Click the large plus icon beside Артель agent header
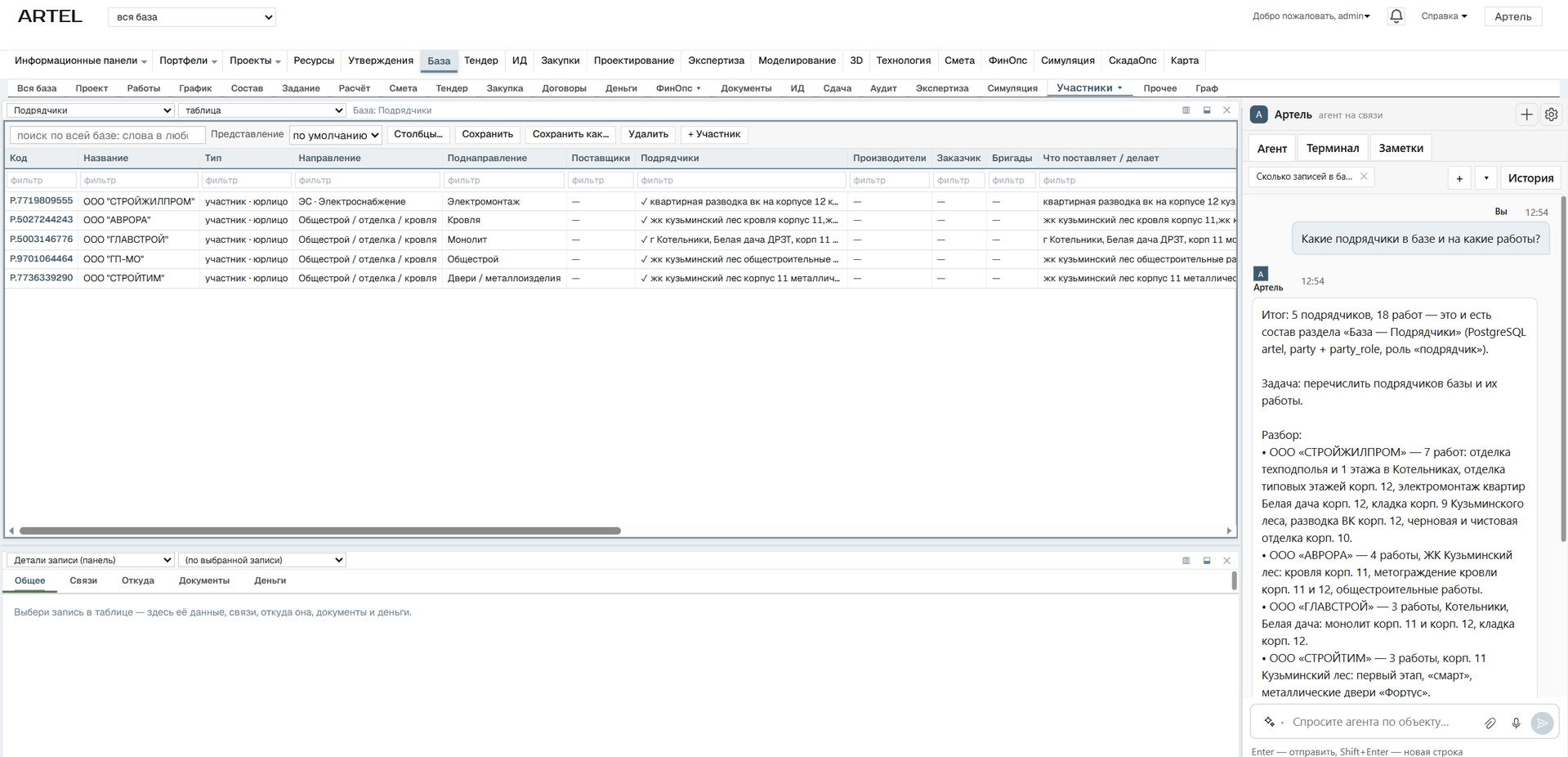Viewport: 1568px width, 757px height. click(x=1526, y=114)
